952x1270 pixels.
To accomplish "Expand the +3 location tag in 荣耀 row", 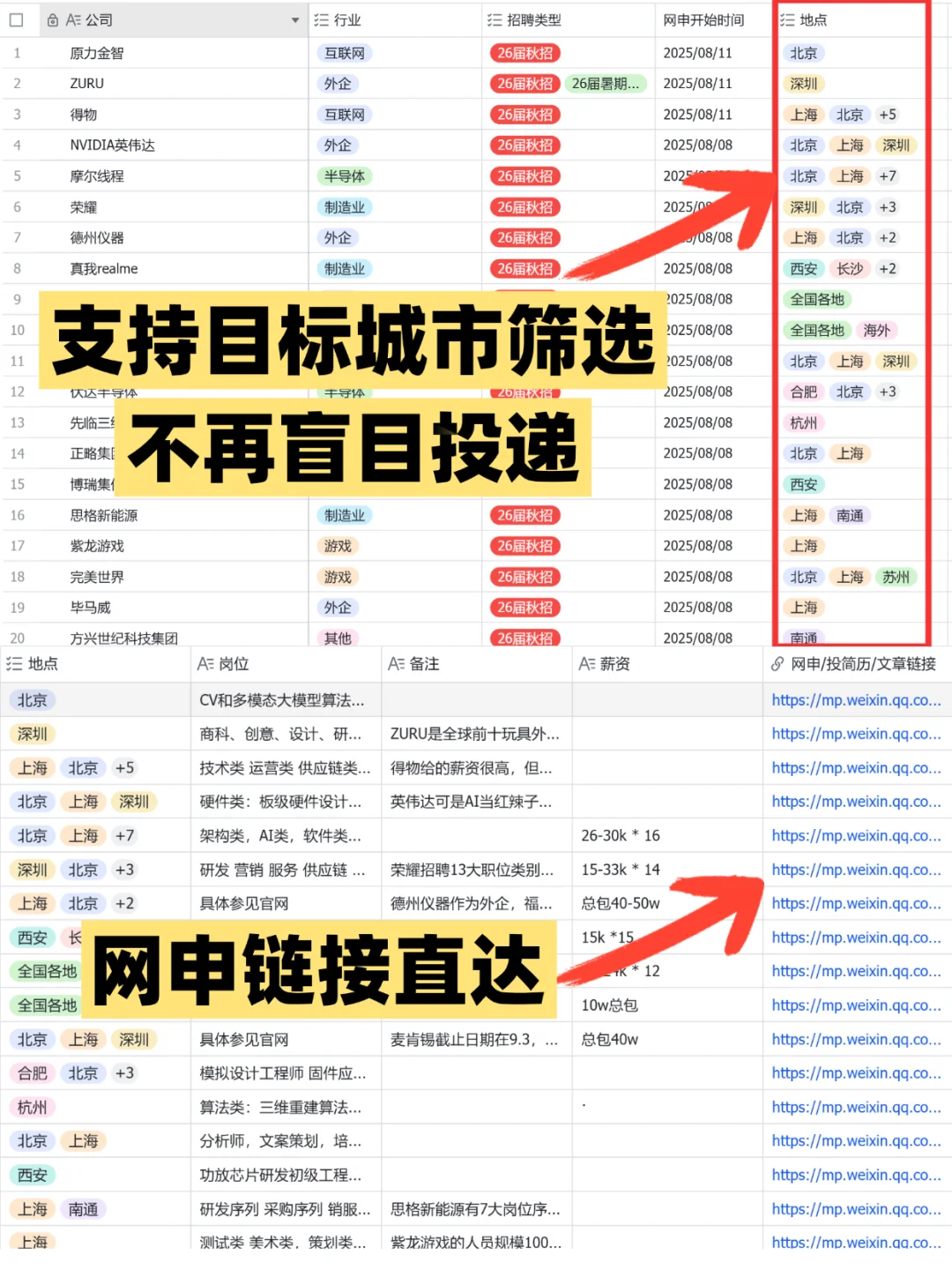I will (887, 207).
